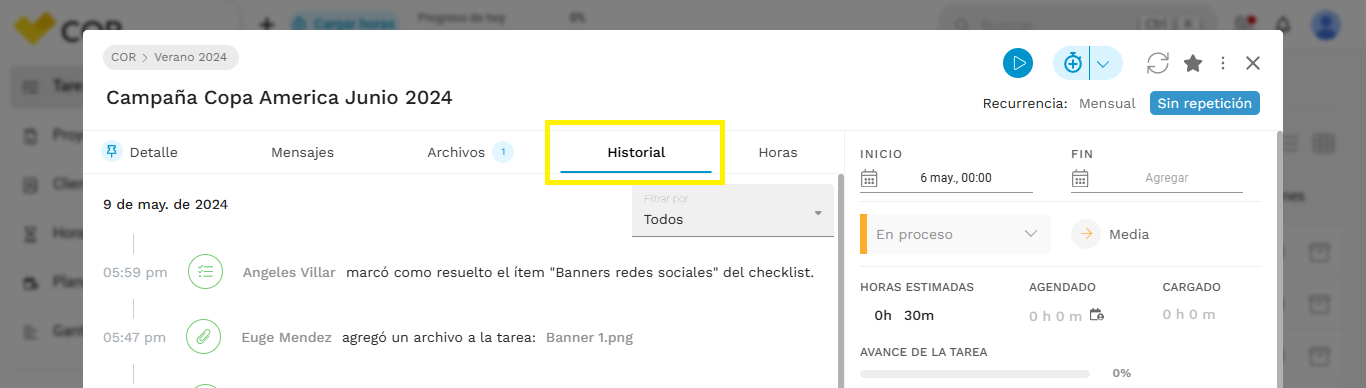The width and height of the screenshot is (1366, 388).
Task: Click the FIN calendar icon
Action: click(x=1079, y=178)
